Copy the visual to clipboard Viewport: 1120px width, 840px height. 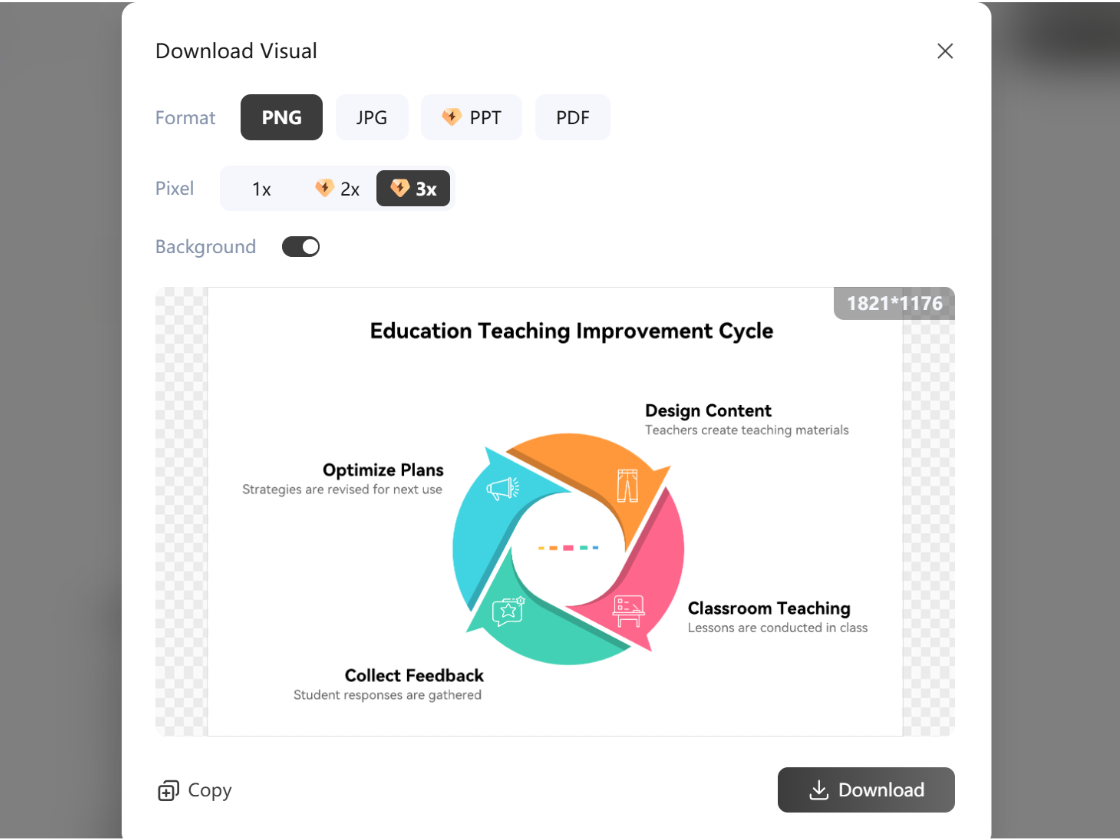coord(195,790)
